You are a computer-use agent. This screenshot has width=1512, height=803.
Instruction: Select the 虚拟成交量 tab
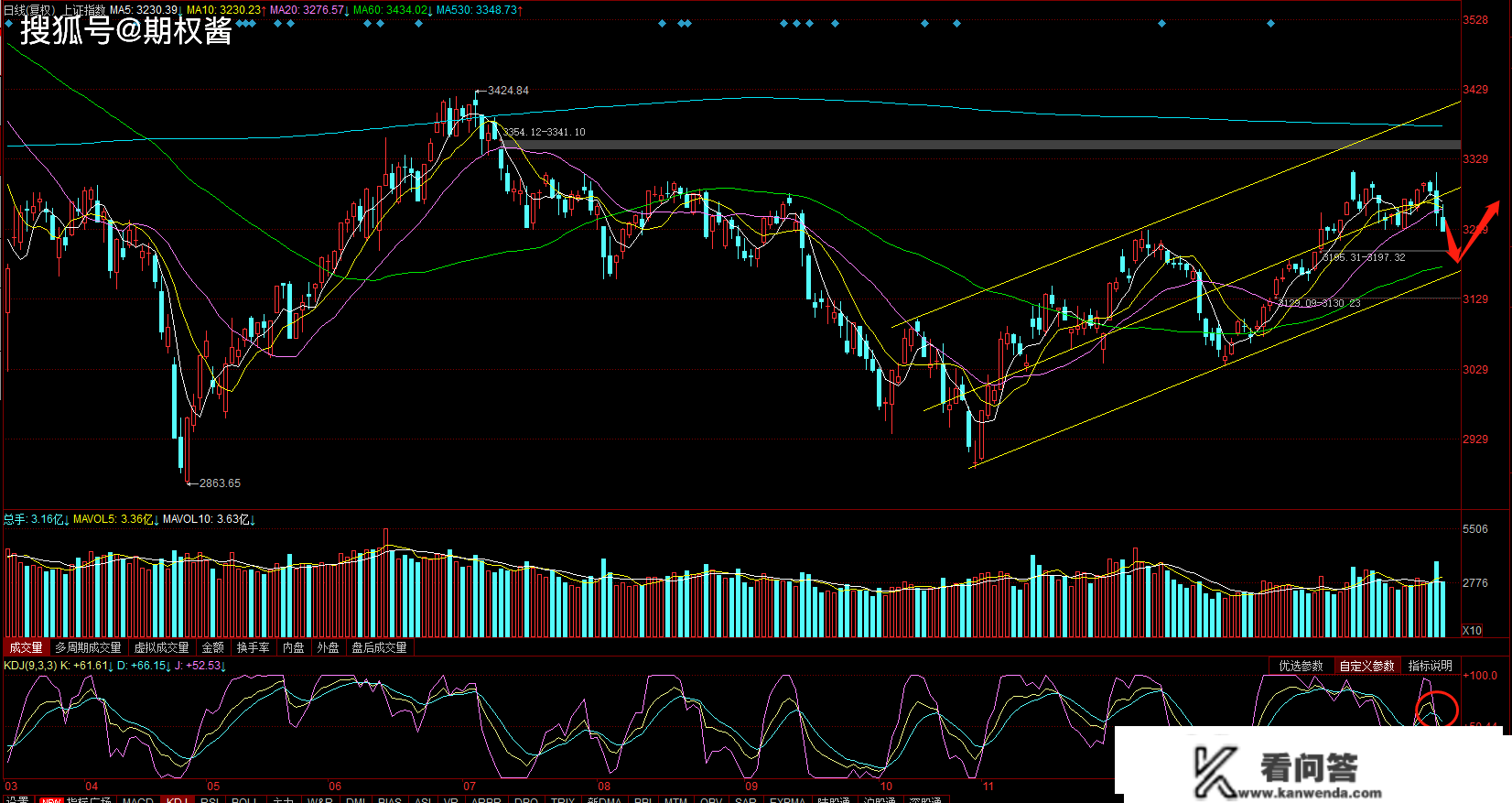click(x=162, y=647)
